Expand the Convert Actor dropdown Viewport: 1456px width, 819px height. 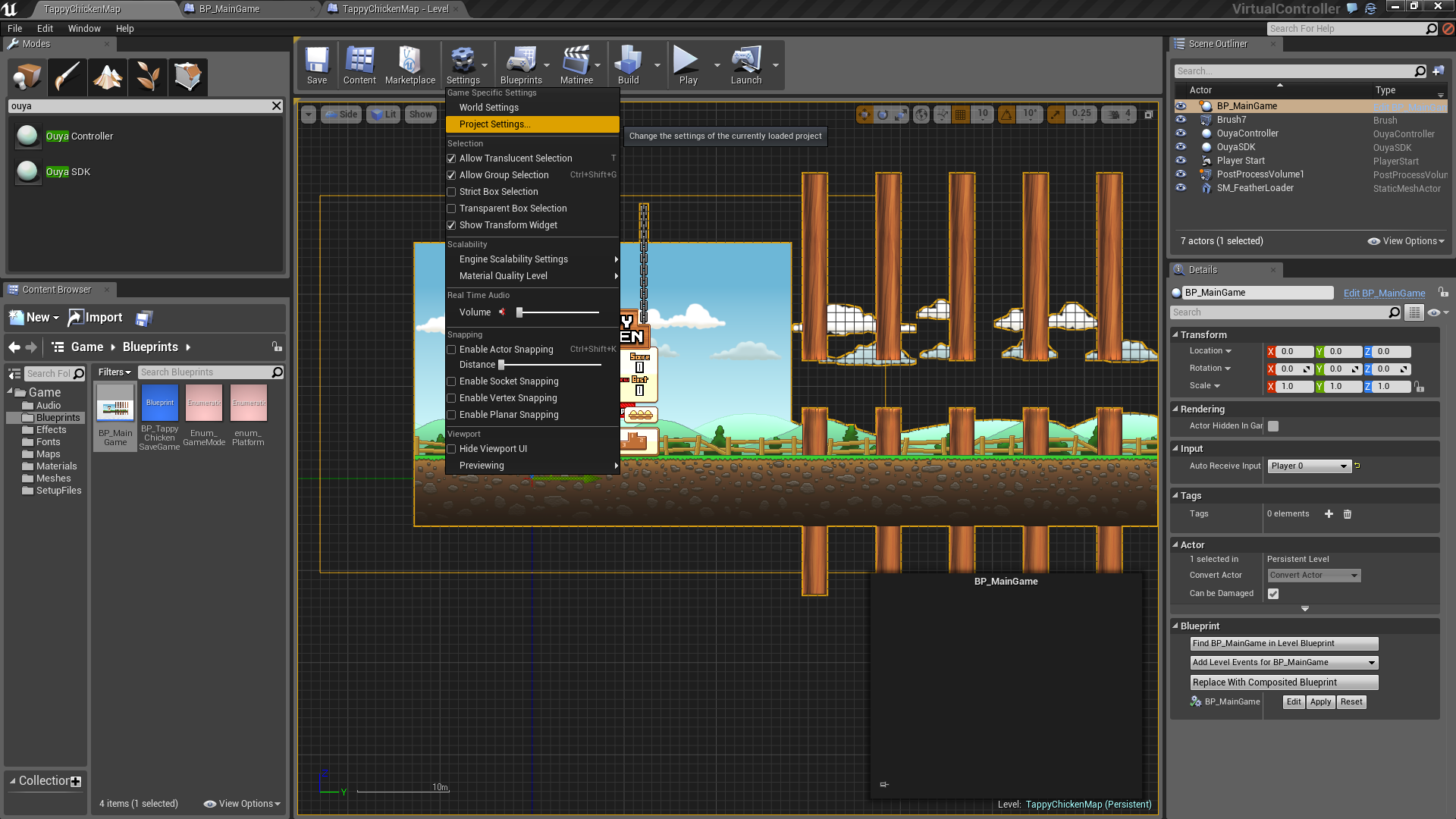tap(1313, 576)
